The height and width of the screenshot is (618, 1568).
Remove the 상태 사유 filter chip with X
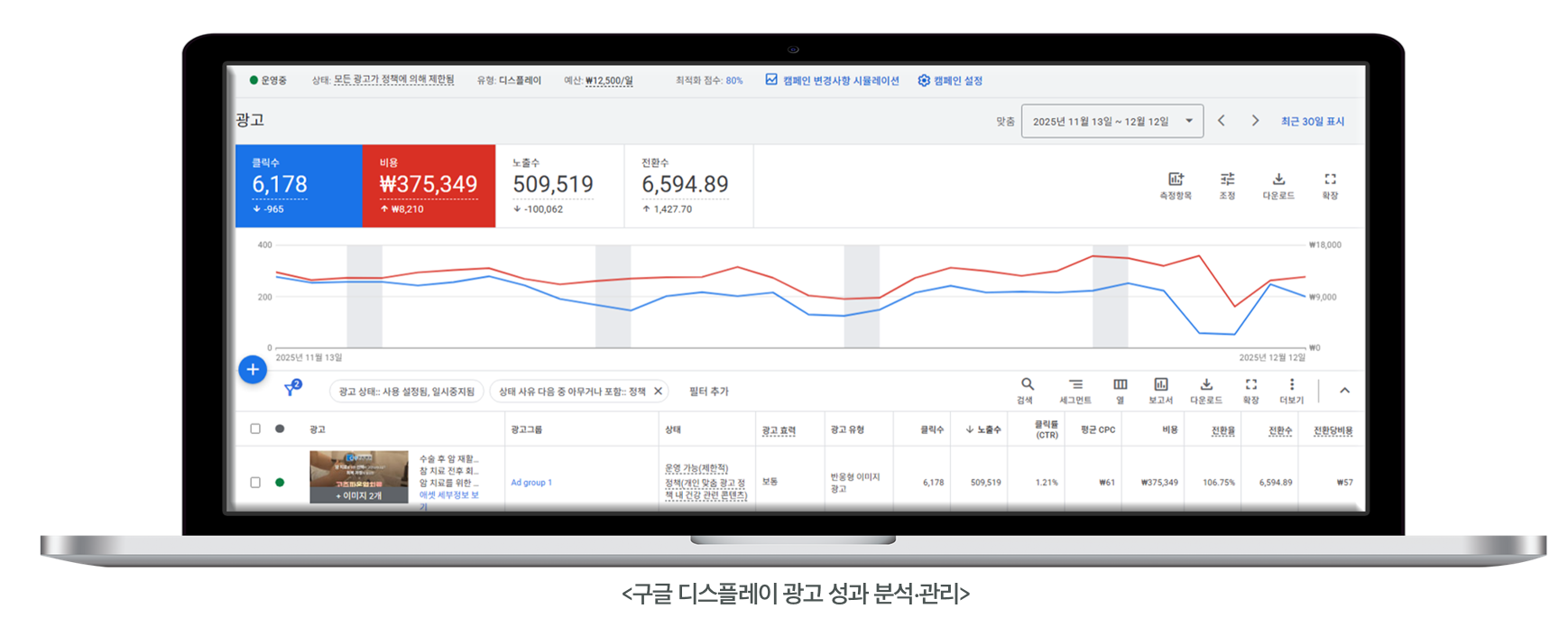[x=658, y=391]
